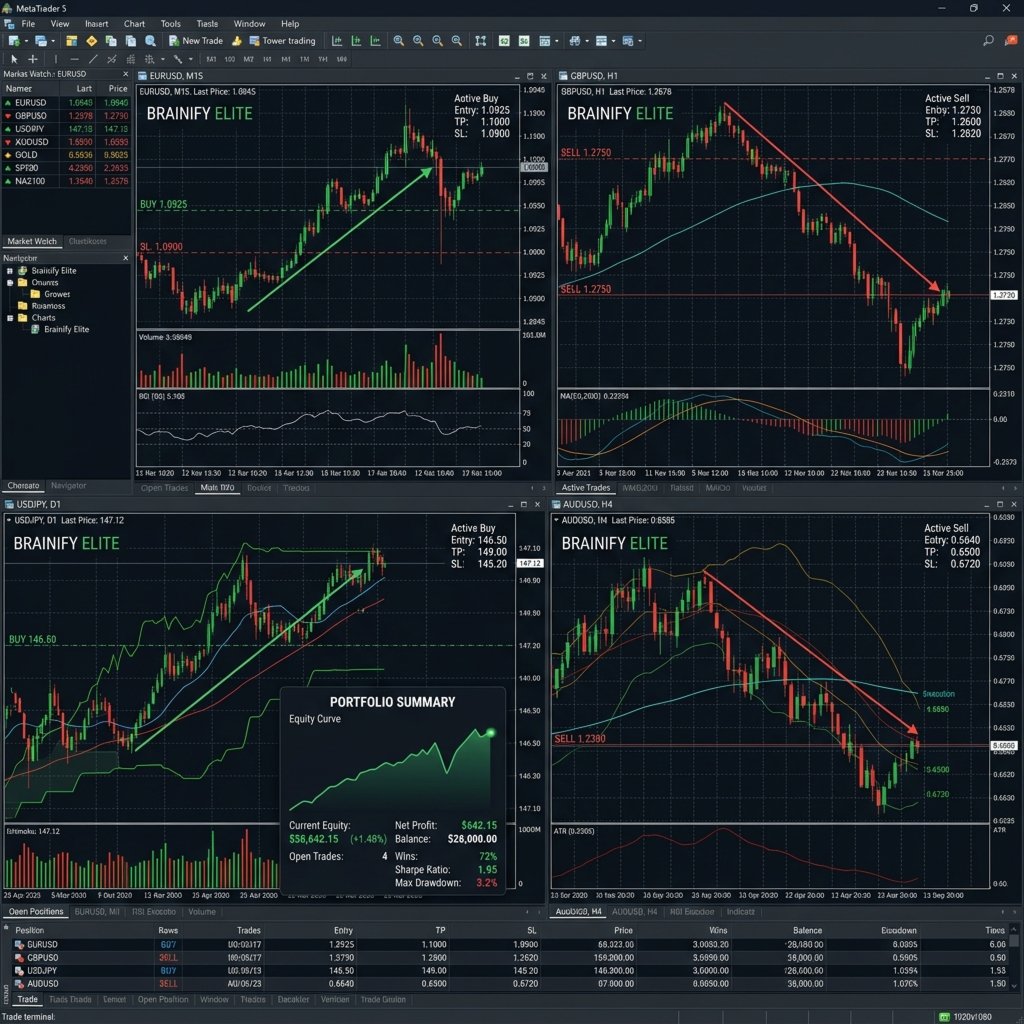Toggle the MZ timeframe button

point(248,59)
